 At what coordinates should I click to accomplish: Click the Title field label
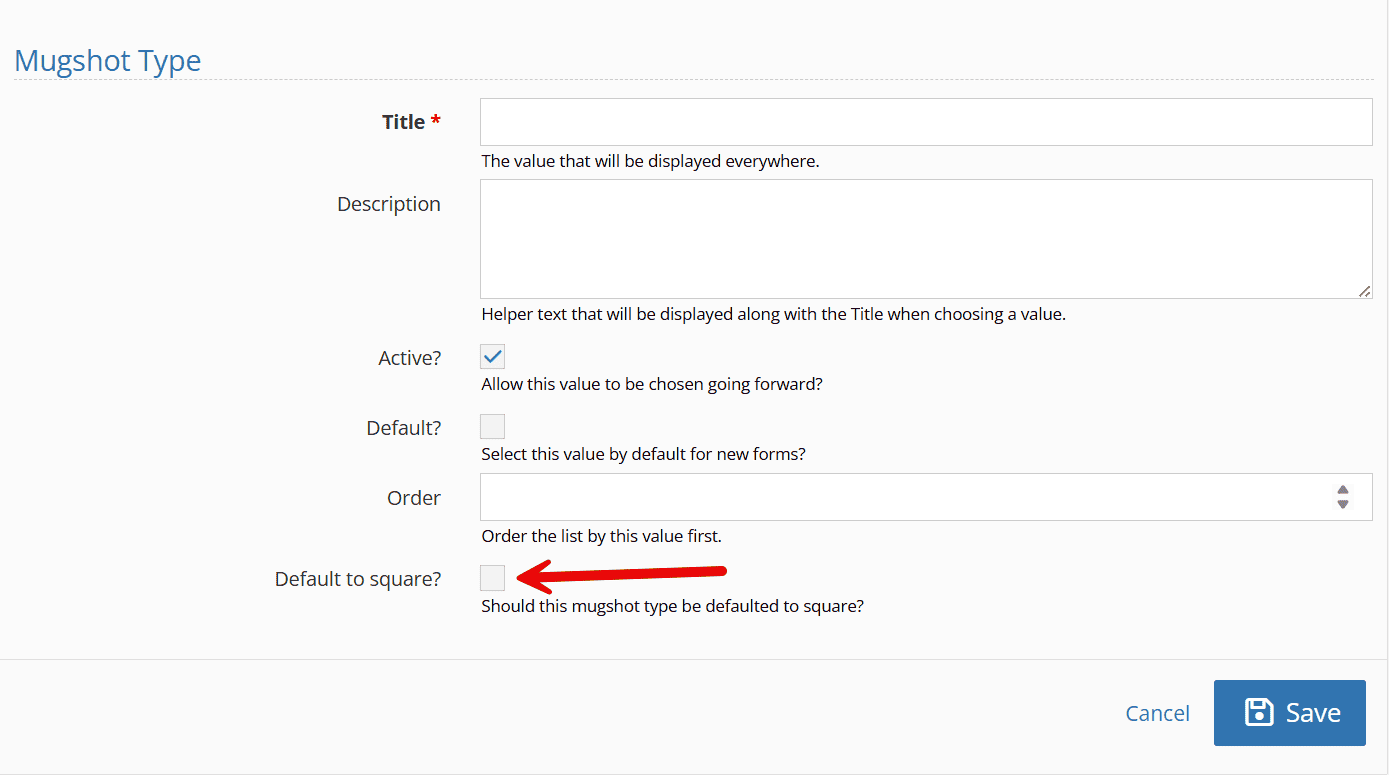tap(403, 122)
